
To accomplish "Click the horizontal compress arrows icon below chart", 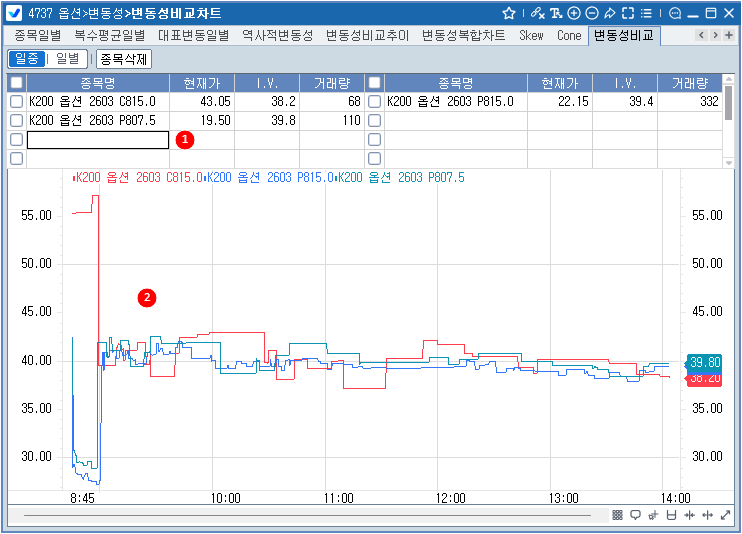I will coord(689,515).
